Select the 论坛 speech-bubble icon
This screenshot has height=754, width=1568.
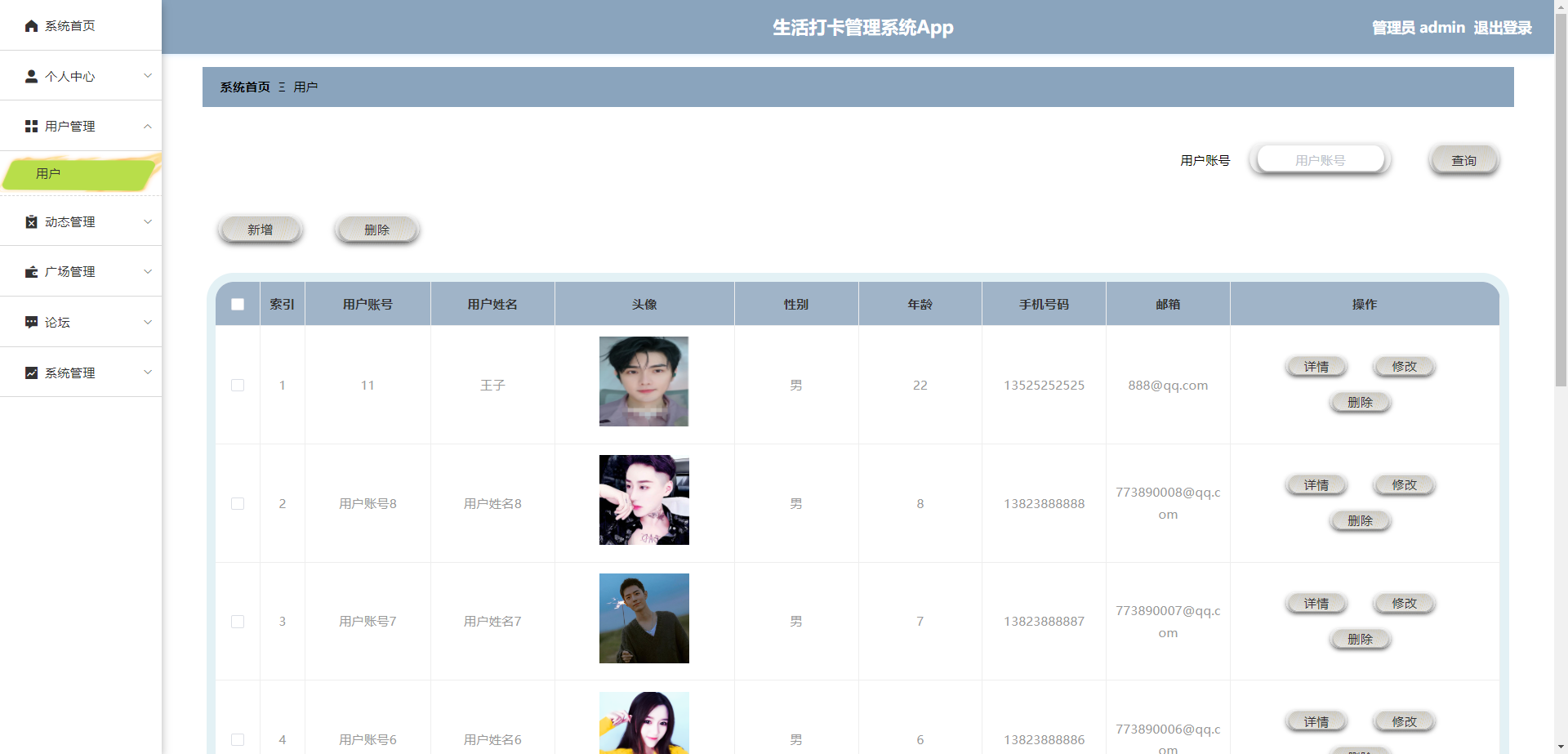click(x=31, y=322)
